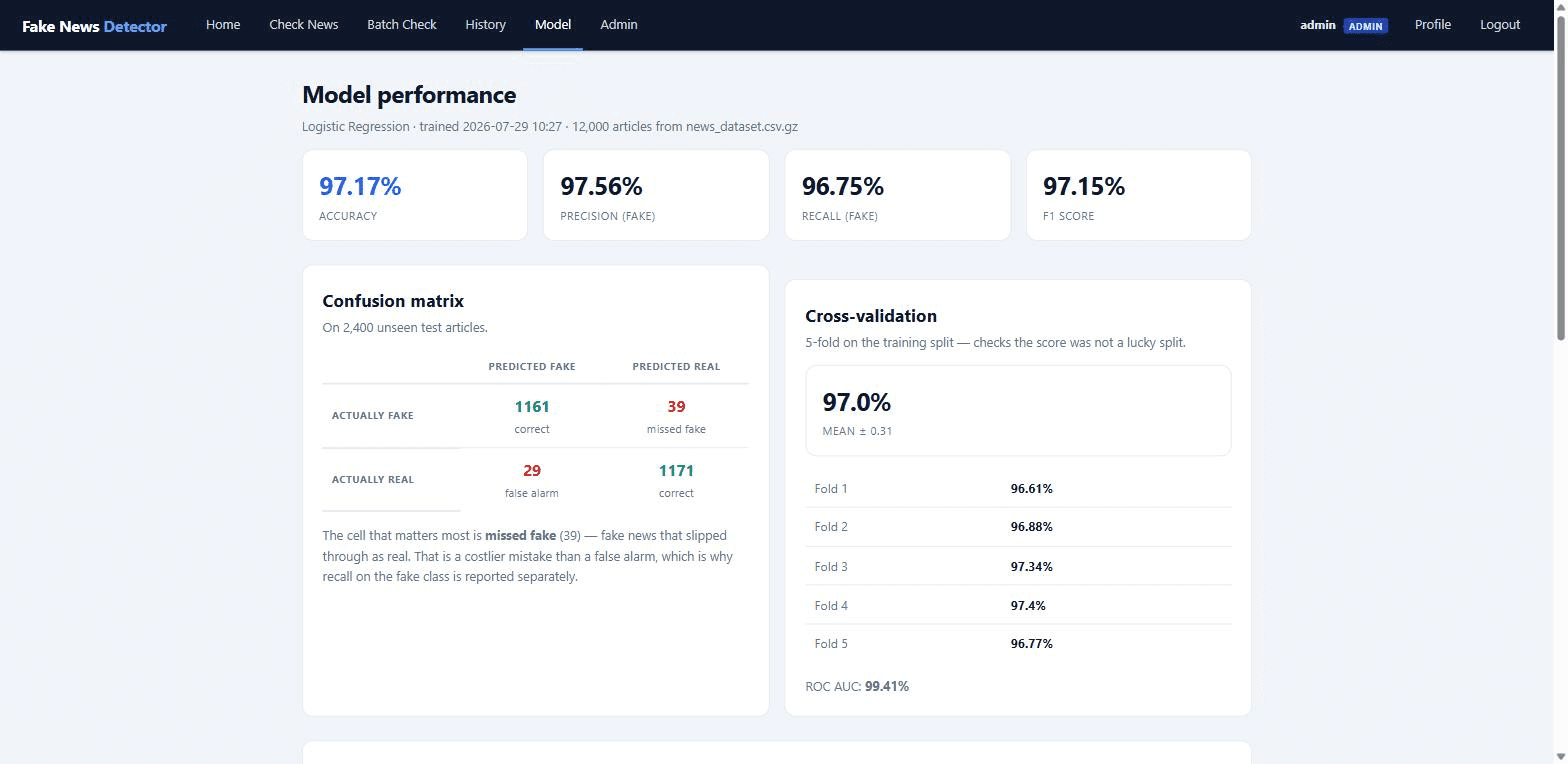The image size is (1568, 764).
Task: Click the Cross-validation heading
Action: [871, 316]
